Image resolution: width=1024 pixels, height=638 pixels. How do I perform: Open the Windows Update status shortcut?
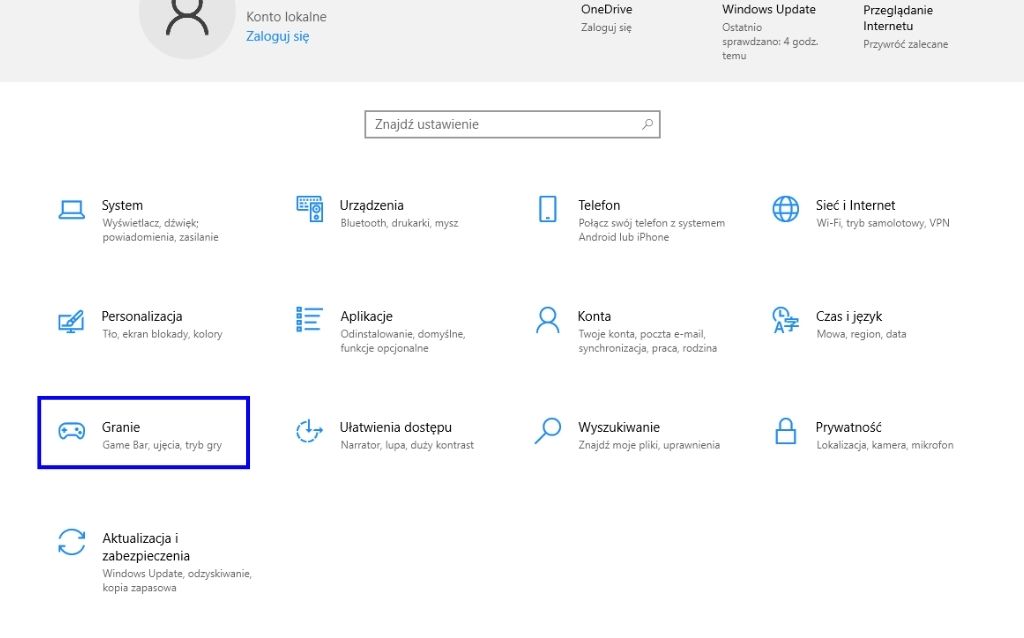click(768, 10)
